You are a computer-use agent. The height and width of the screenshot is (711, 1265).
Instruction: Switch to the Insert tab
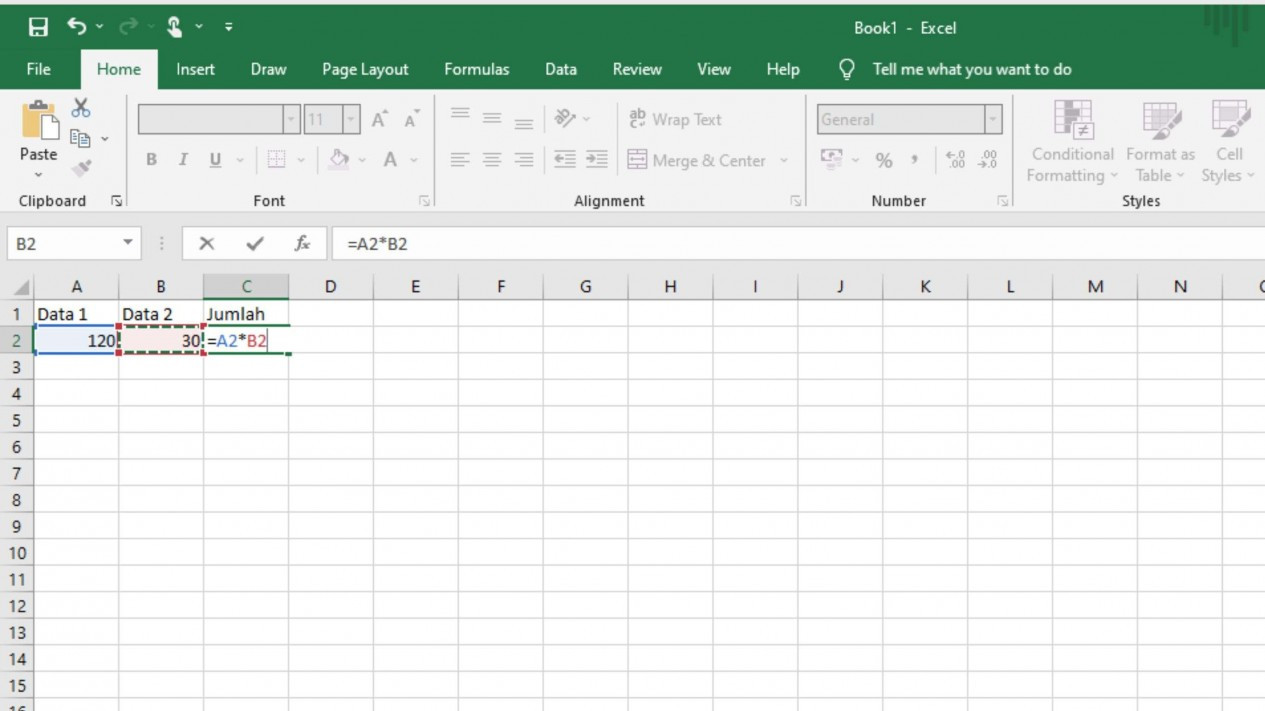coord(195,69)
